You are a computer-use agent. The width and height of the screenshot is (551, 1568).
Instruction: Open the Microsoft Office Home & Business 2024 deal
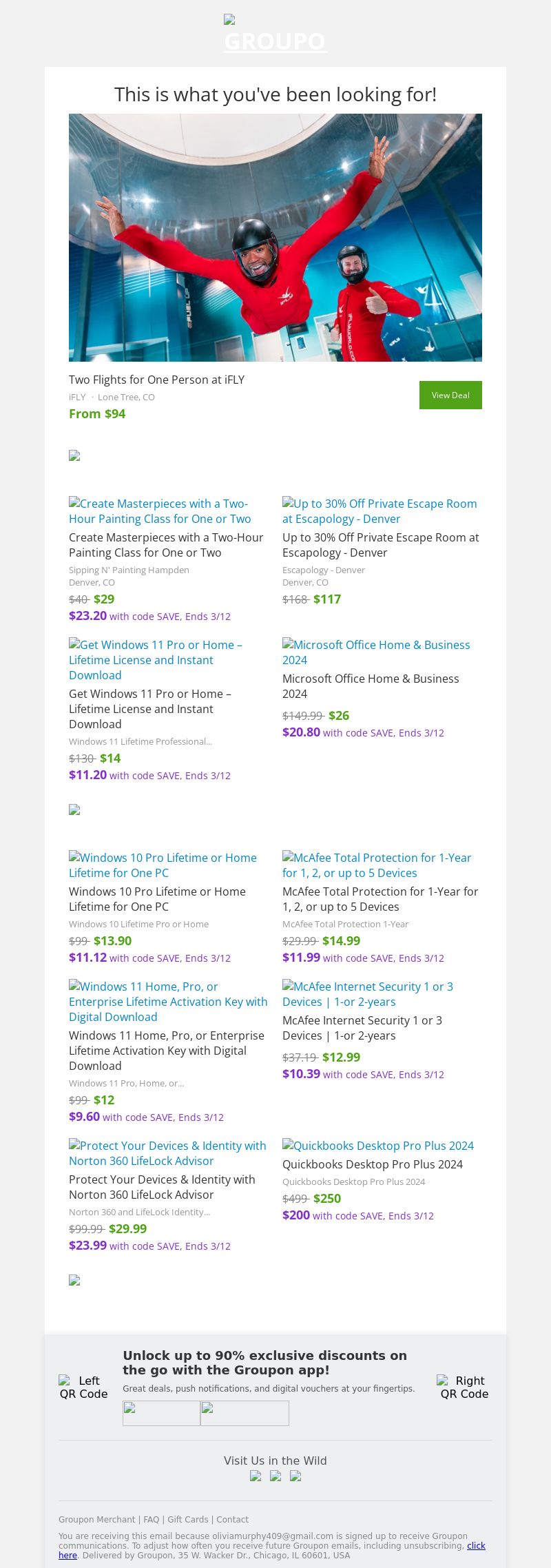click(371, 686)
